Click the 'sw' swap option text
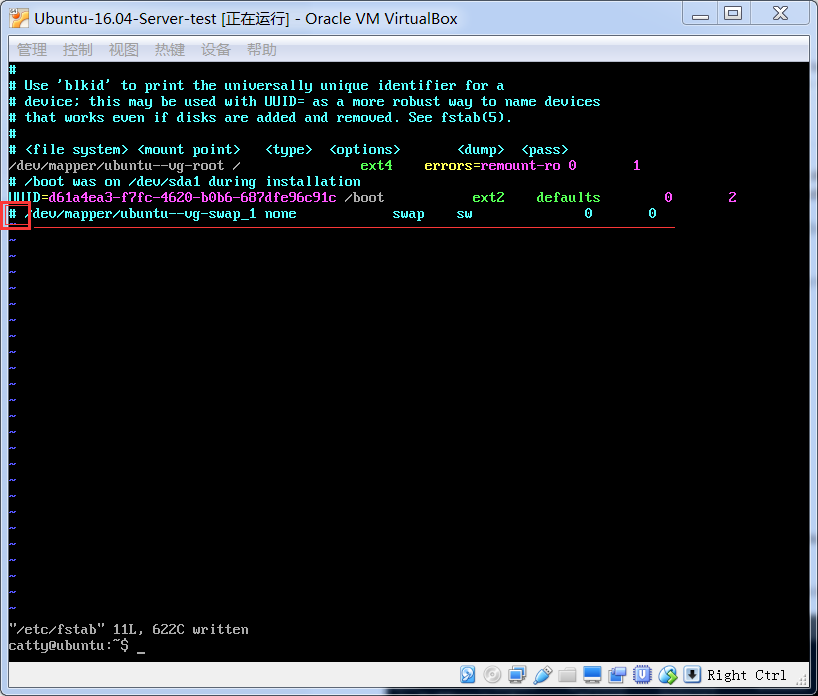Image resolution: width=818 pixels, height=696 pixels. (x=464, y=214)
